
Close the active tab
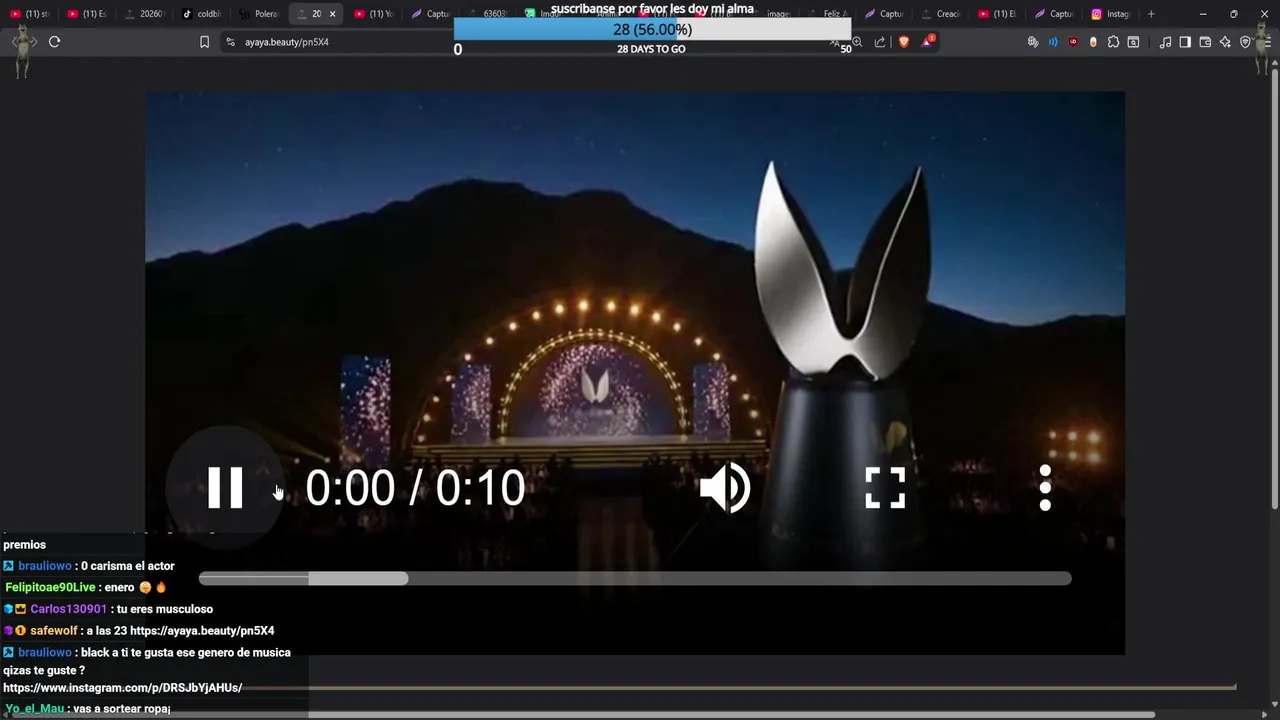[x=332, y=14]
